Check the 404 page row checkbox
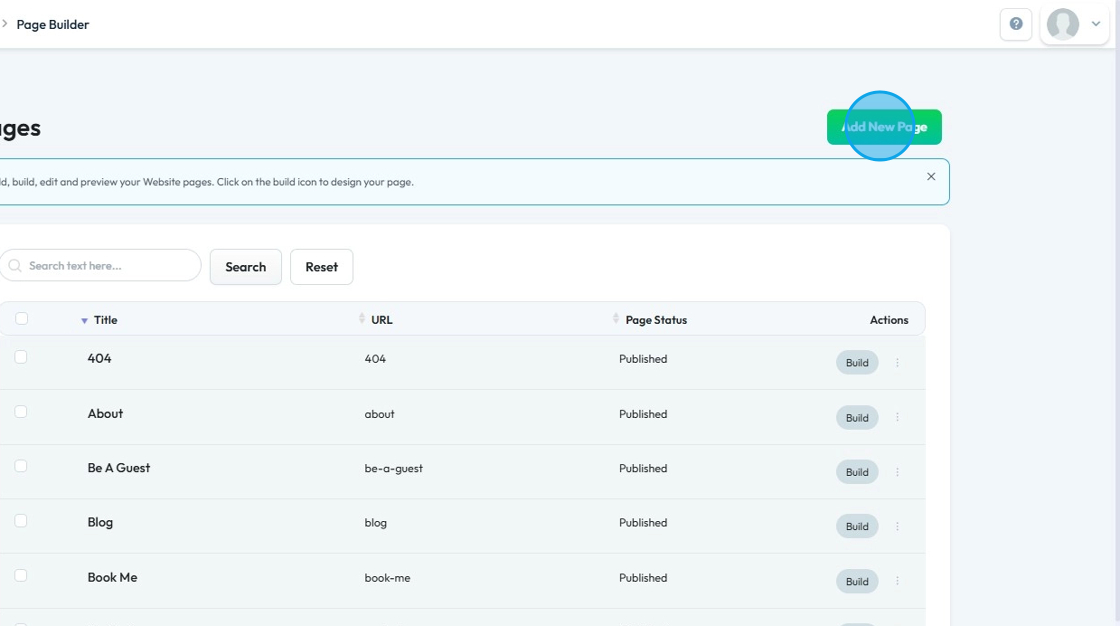This screenshot has width=1120, height=626. [21, 357]
